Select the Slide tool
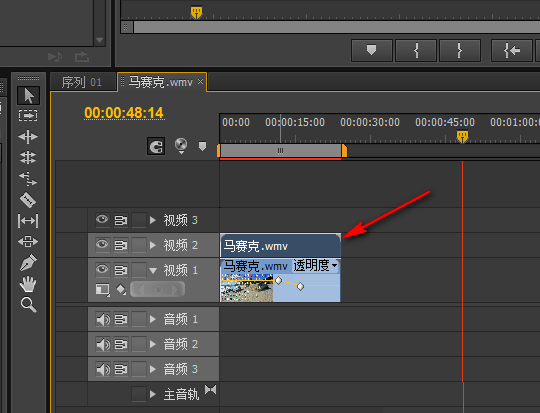 [x=28, y=241]
